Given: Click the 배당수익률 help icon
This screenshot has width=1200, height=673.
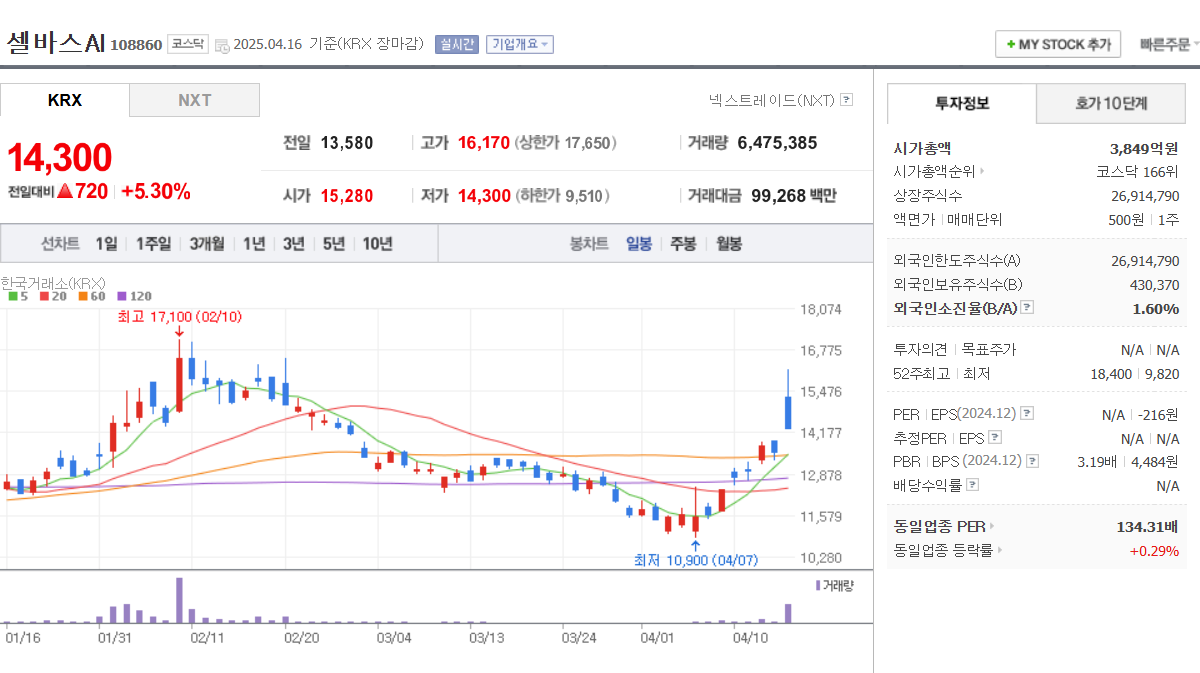Looking at the screenshot, I should click(972, 486).
